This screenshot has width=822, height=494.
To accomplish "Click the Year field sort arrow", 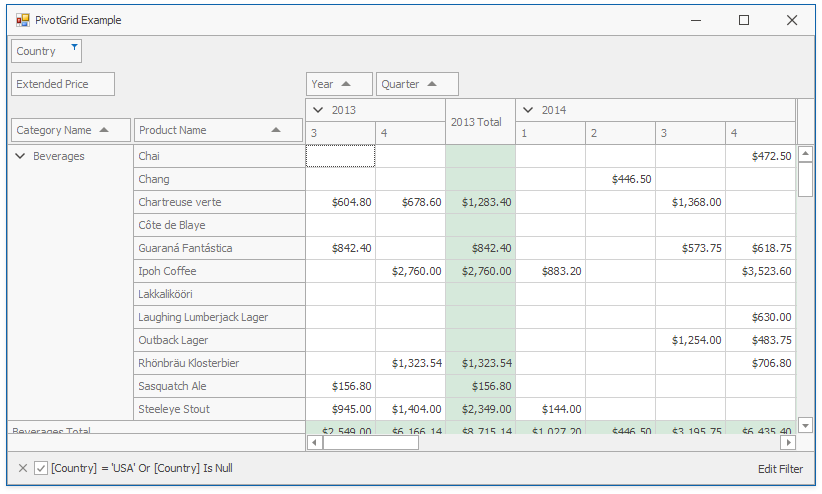I will tap(346, 85).
